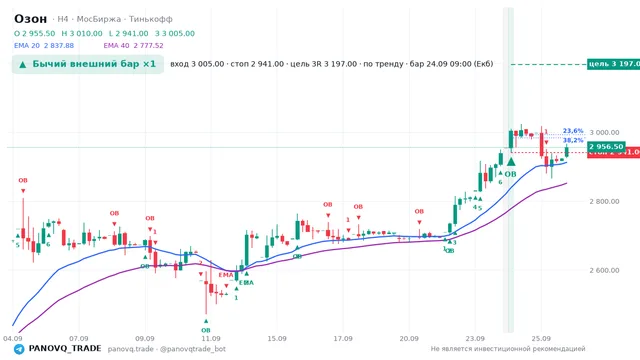Select the close value З 3 005.00

(x=175, y=33)
